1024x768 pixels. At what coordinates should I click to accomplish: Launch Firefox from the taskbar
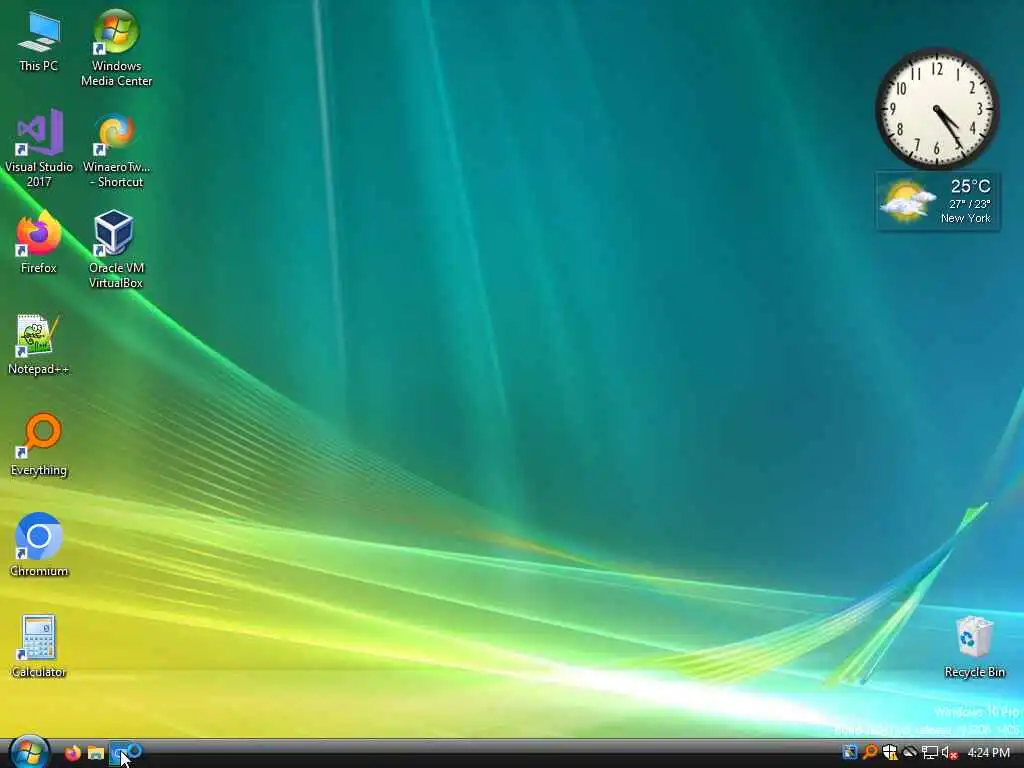click(x=72, y=753)
